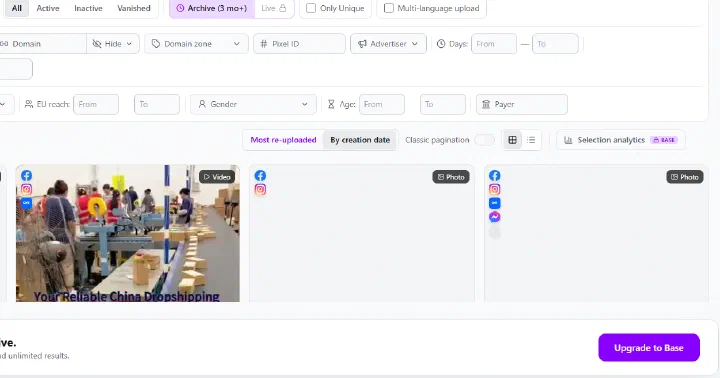Click the Days To field

click(x=555, y=44)
